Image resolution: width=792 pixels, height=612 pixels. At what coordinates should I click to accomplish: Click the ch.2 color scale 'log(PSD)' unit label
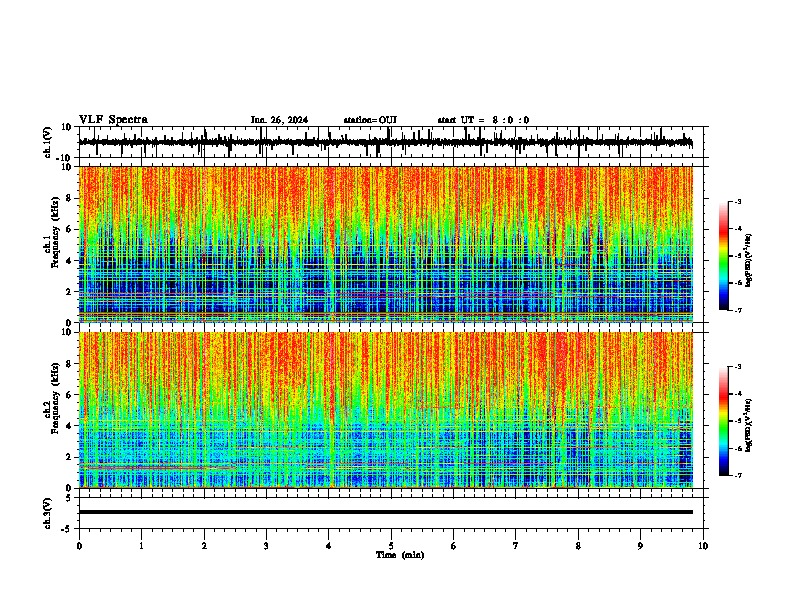749,425
